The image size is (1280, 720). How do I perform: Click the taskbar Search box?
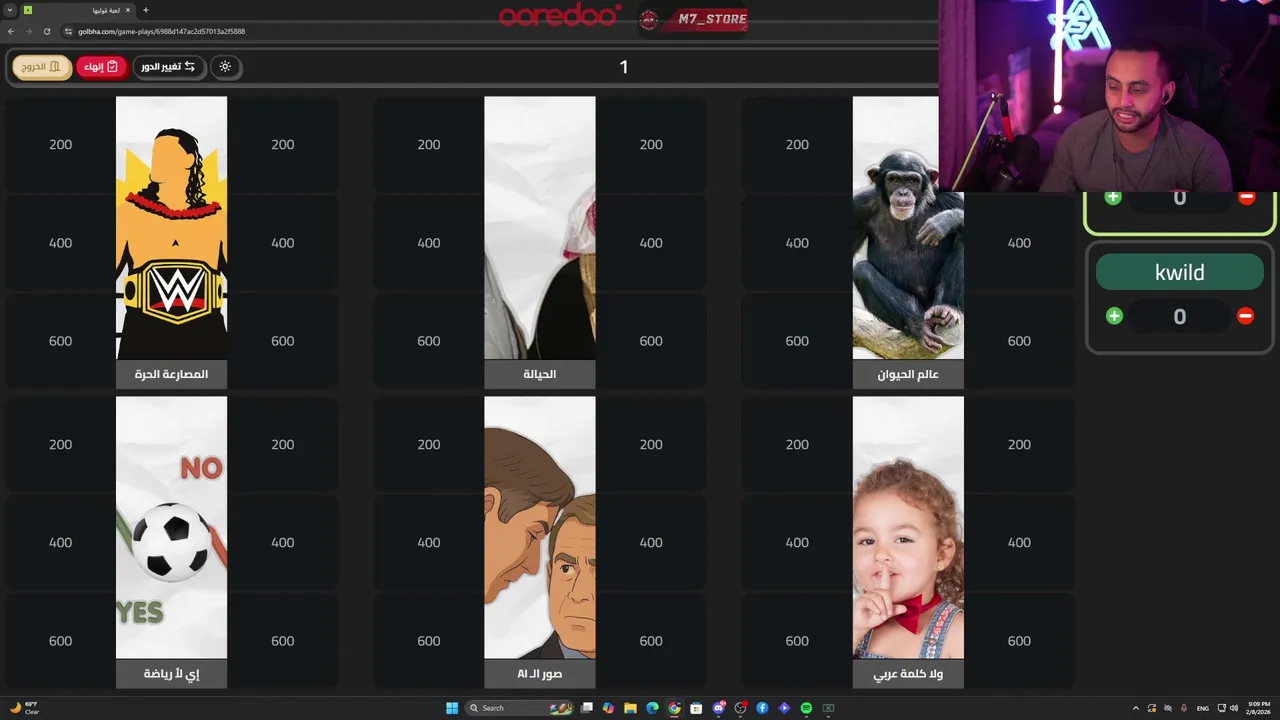520,708
